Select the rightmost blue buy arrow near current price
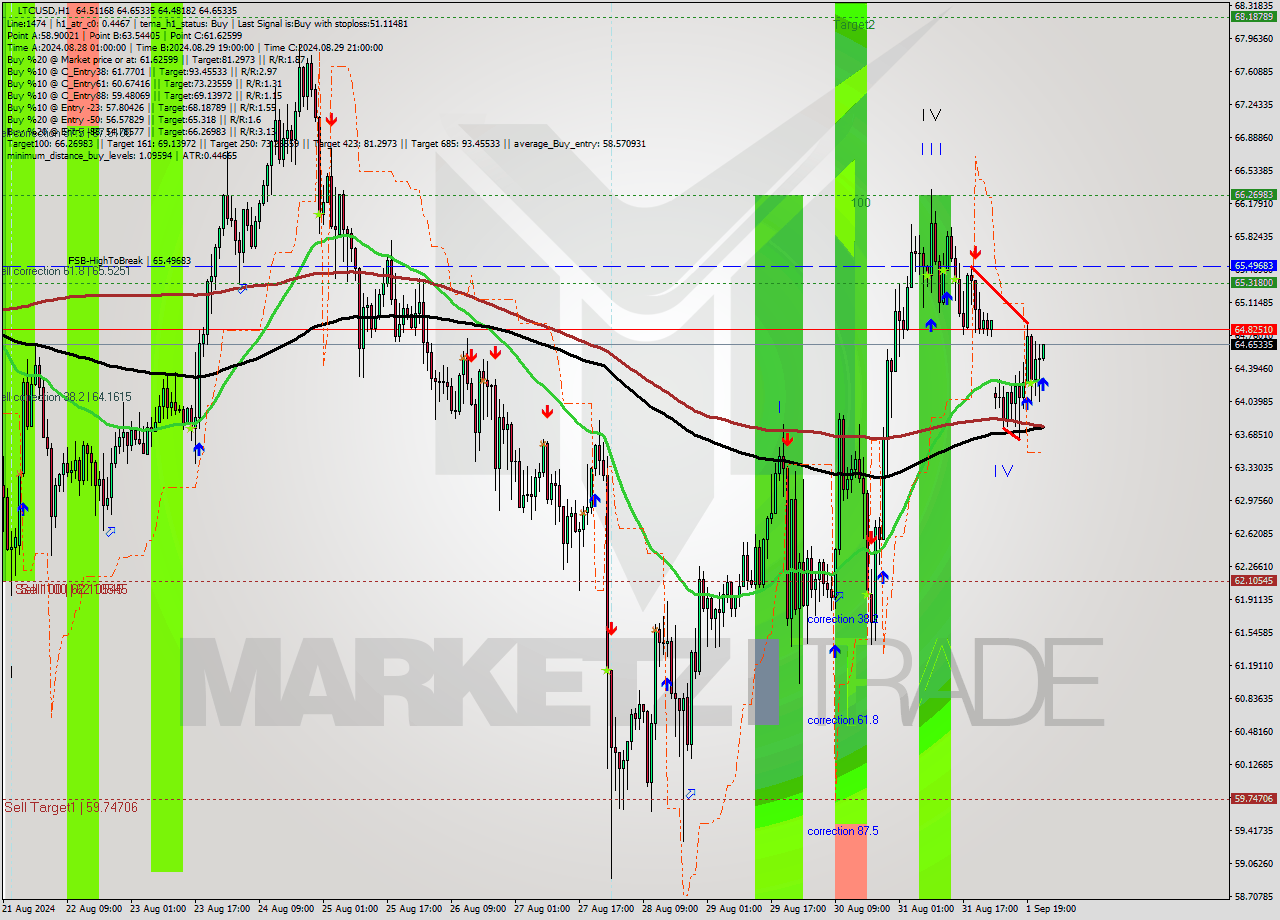This screenshot has height=920, width=1280. coord(1043,383)
